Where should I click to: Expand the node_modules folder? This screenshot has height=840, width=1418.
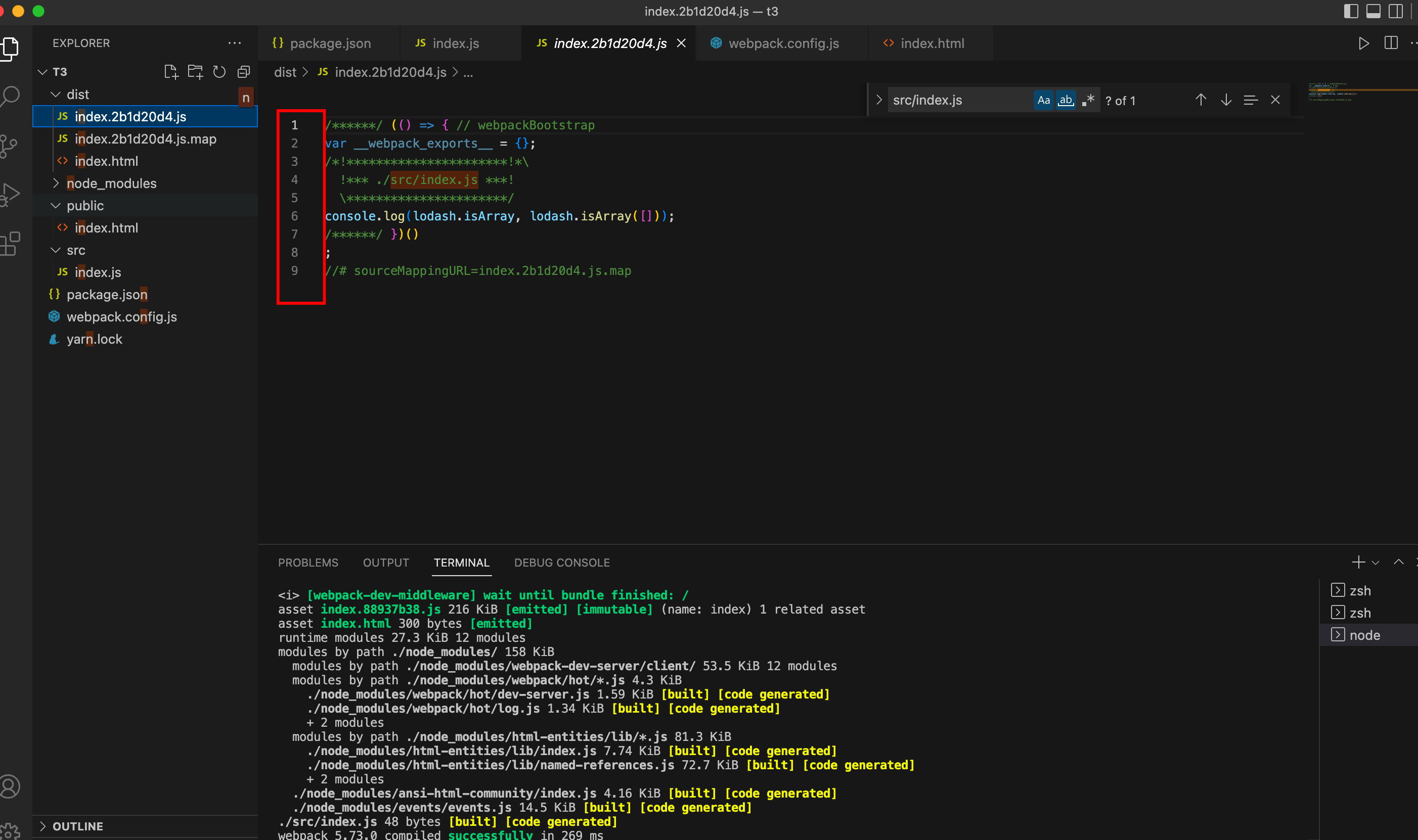(x=56, y=183)
